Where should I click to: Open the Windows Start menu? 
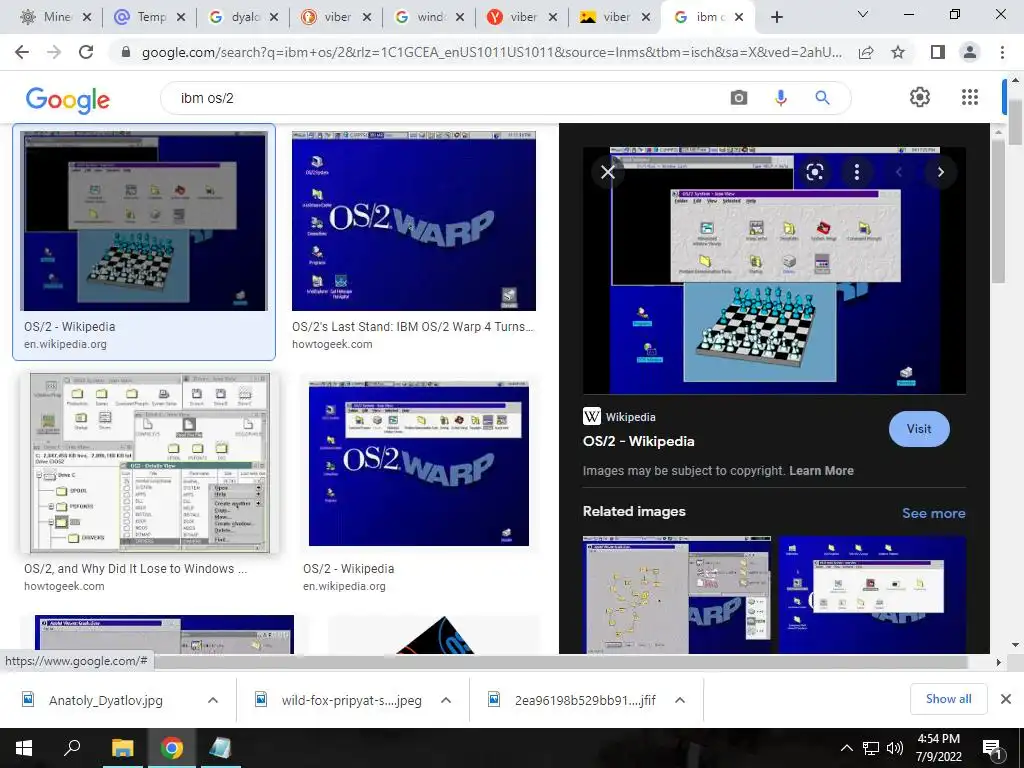(x=24, y=748)
